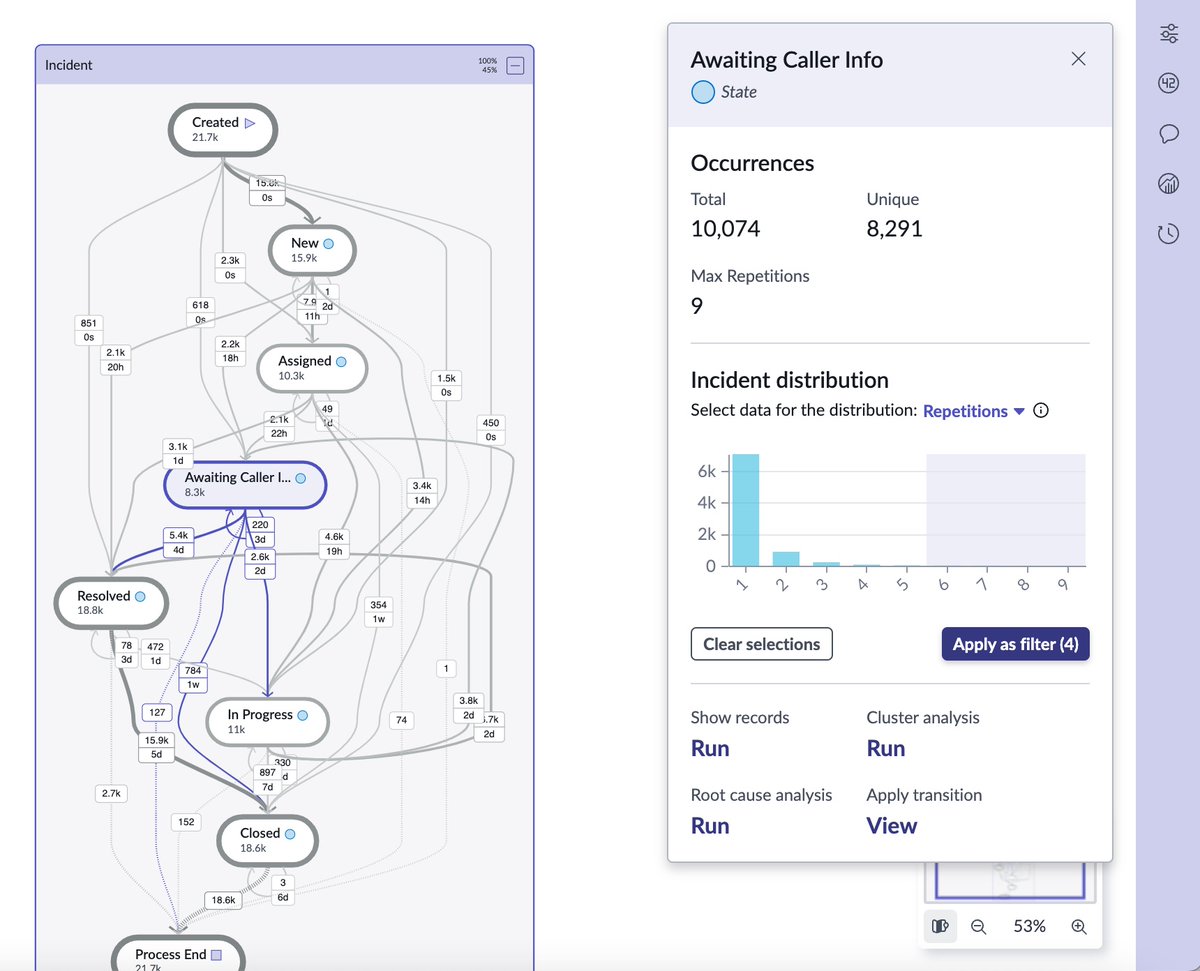Click the 2.3k transition label
The height and width of the screenshot is (971, 1200).
click(230, 267)
